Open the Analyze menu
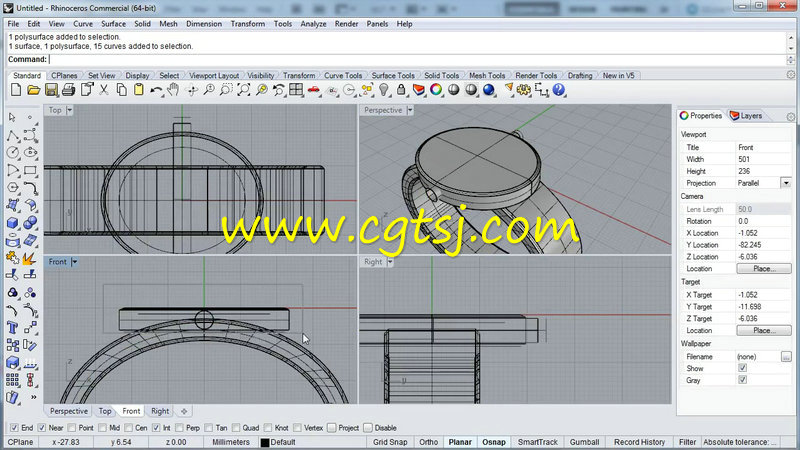800x450 pixels. [x=313, y=24]
